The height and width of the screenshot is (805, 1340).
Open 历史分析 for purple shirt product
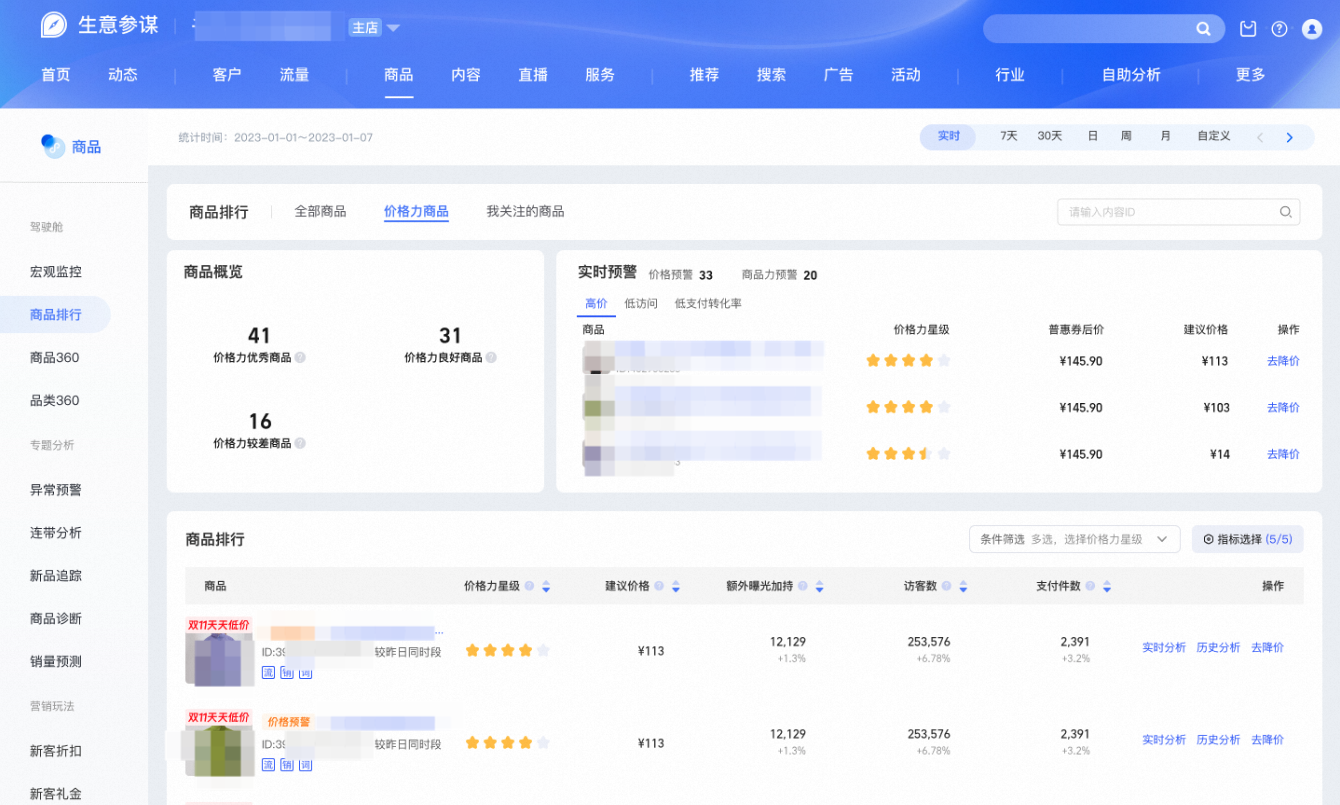1218,647
